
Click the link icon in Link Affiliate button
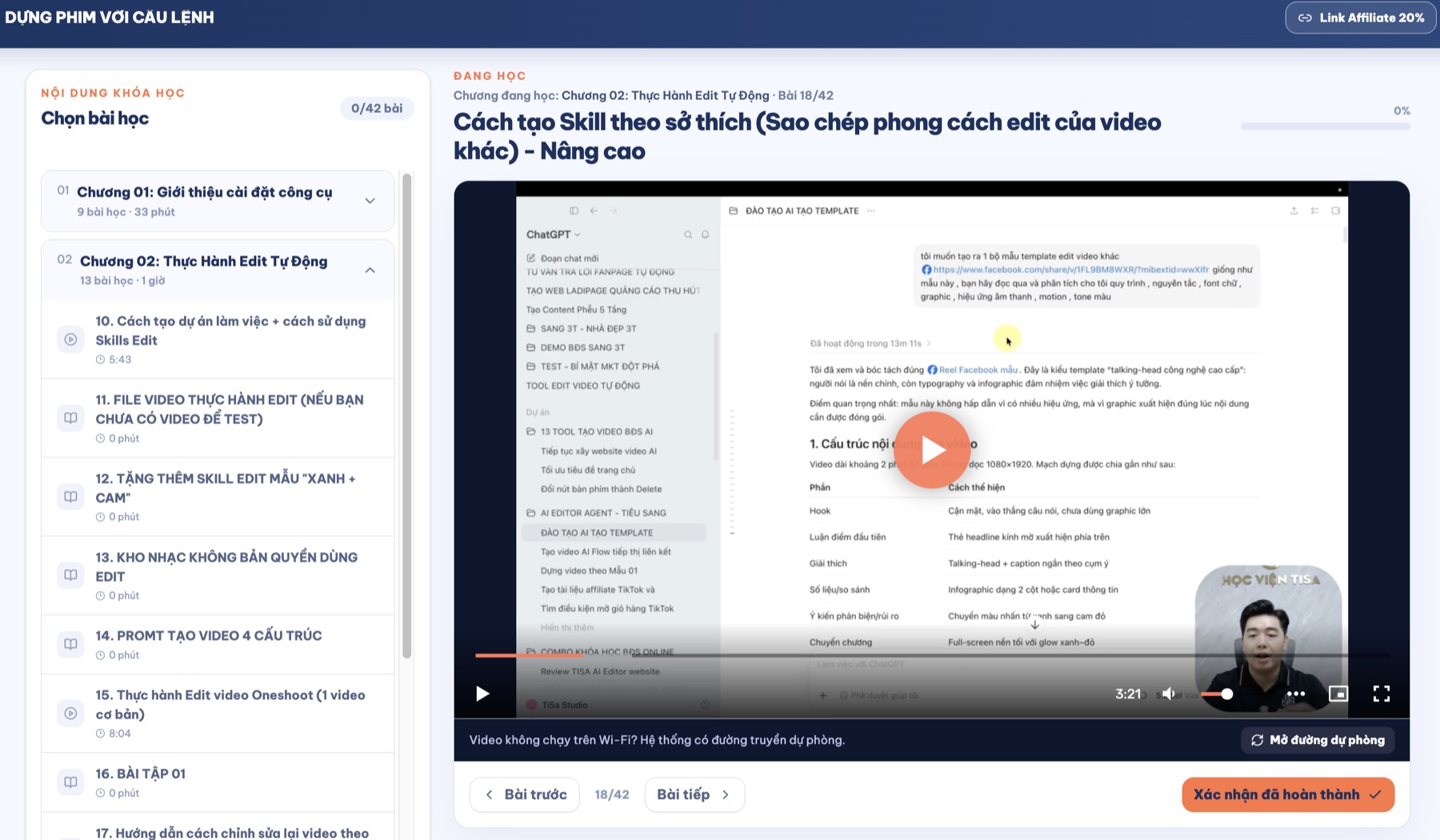click(1305, 18)
